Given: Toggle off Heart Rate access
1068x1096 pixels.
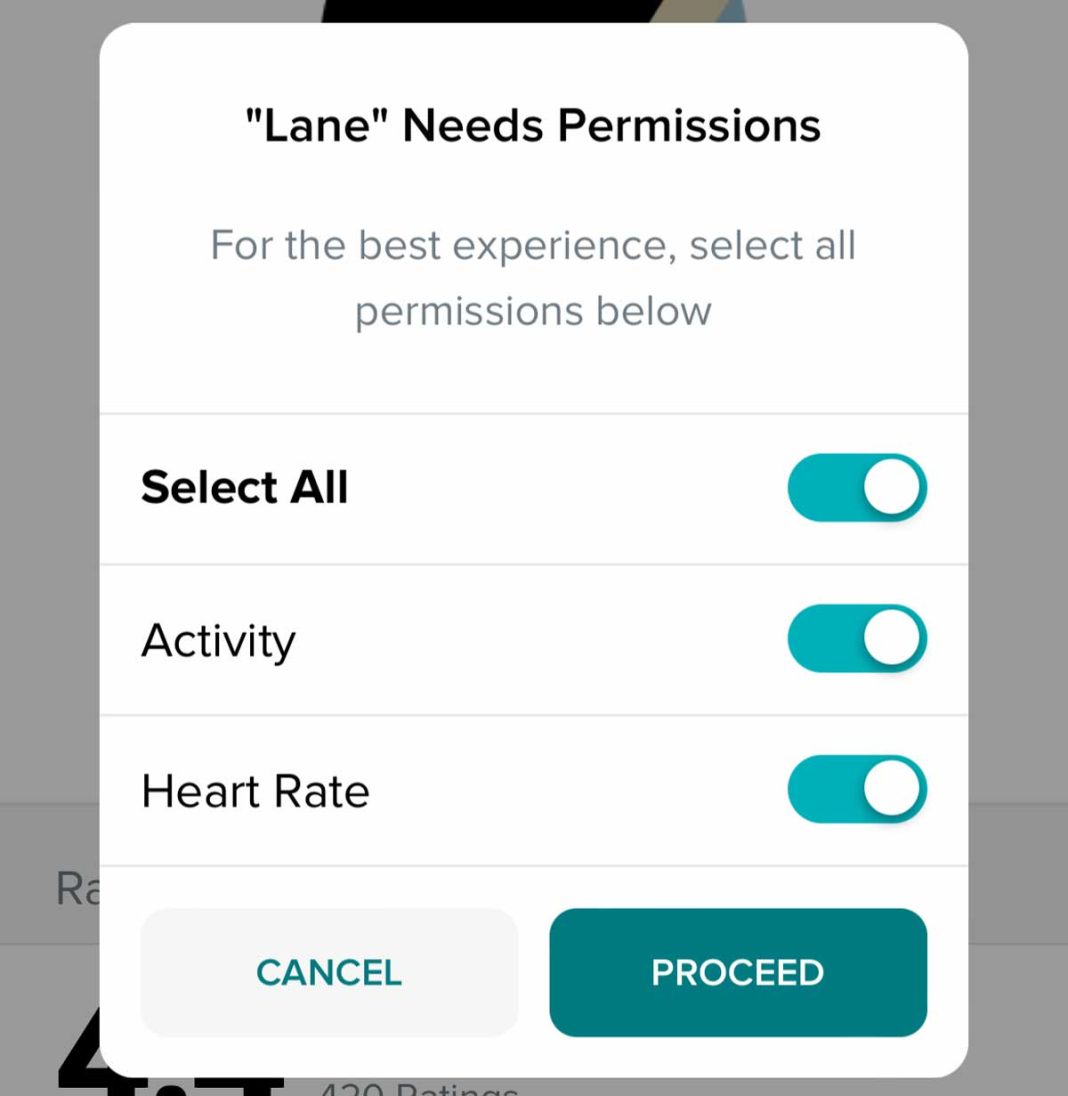Looking at the screenshot, I should click(856, 789).
